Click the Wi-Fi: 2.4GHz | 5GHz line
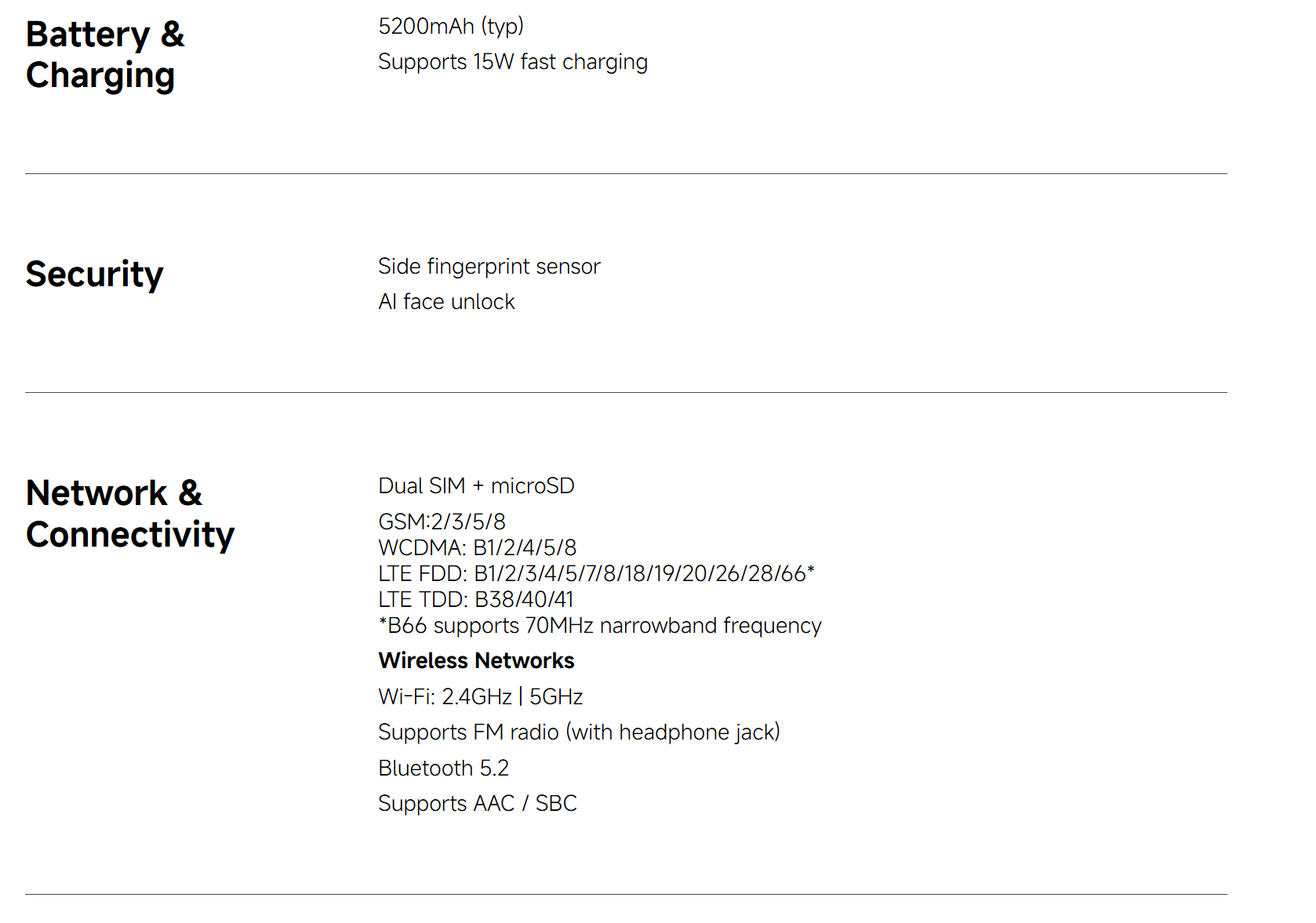Screen dimensions: 1316x923 point(480,696)
